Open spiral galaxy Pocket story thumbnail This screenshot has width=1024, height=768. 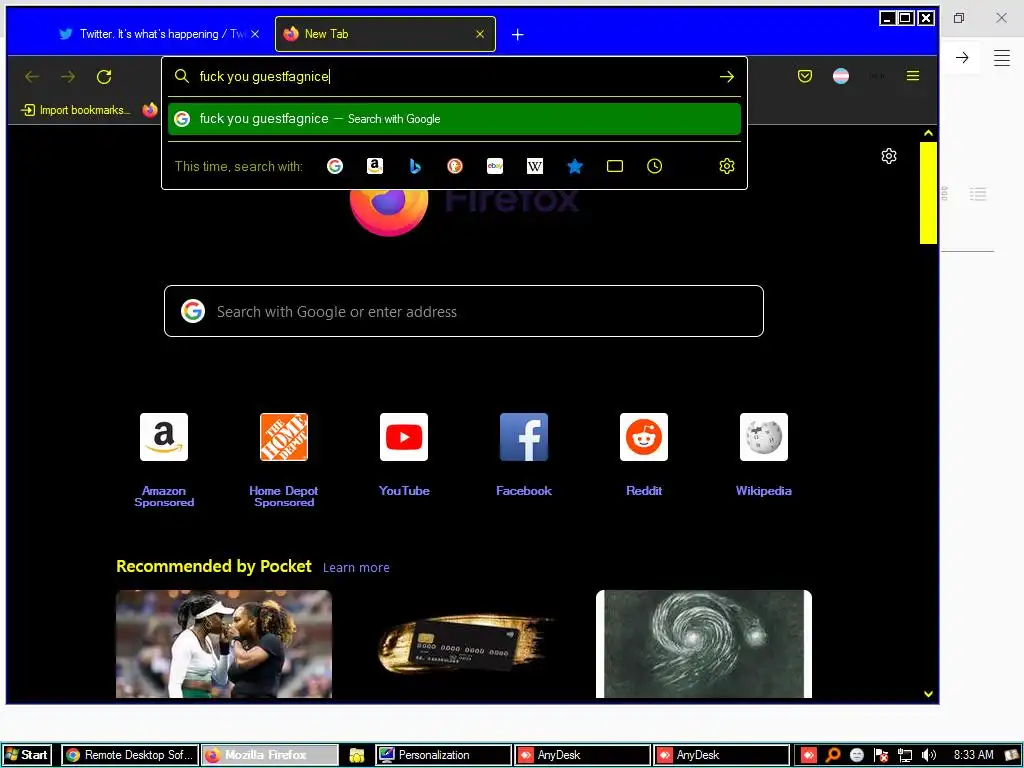704,644
